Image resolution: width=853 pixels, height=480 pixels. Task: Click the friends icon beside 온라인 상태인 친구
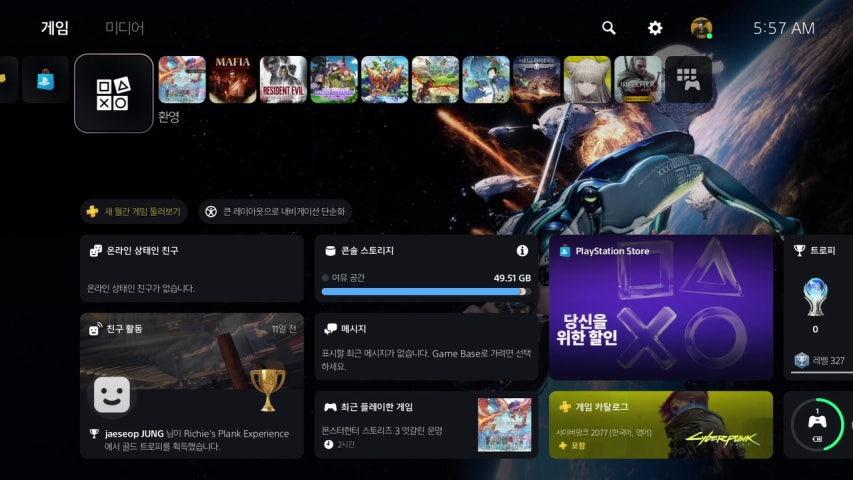point(96,250)
